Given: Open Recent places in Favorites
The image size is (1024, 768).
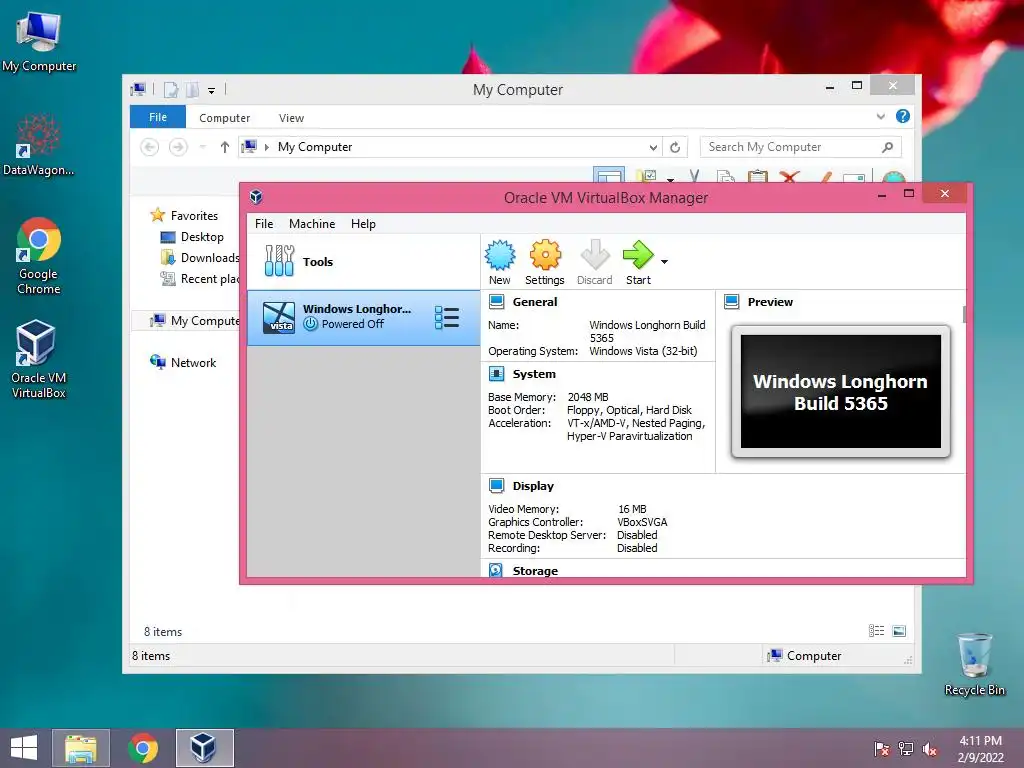Looking at the screenshot, I should (x=200, y=278).
